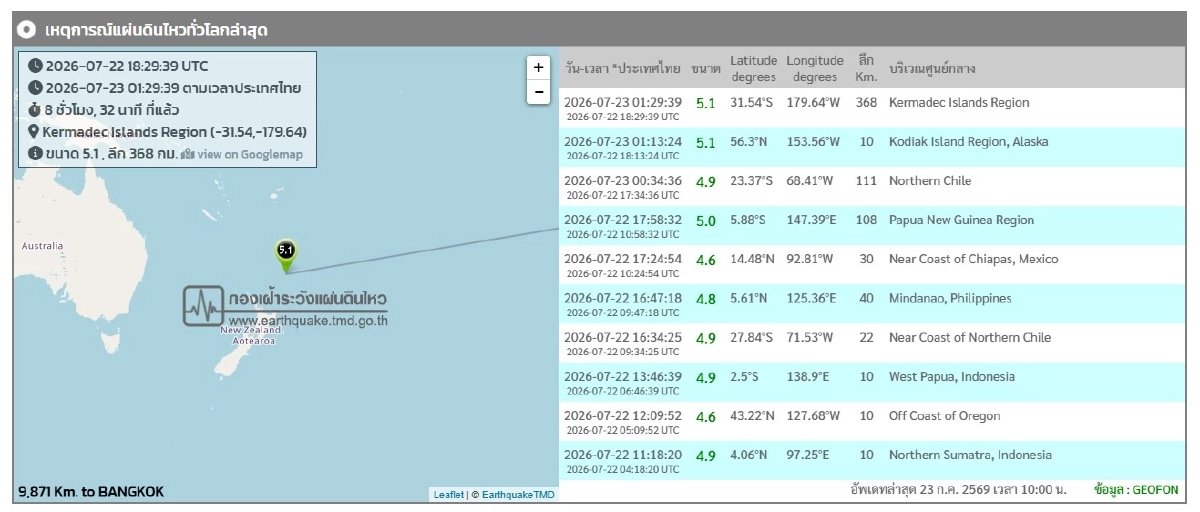This screenshot has height=512, width=1200.
Task: Select Near Coast of Chiapas, Mexico row
Action: click(872, 264)
